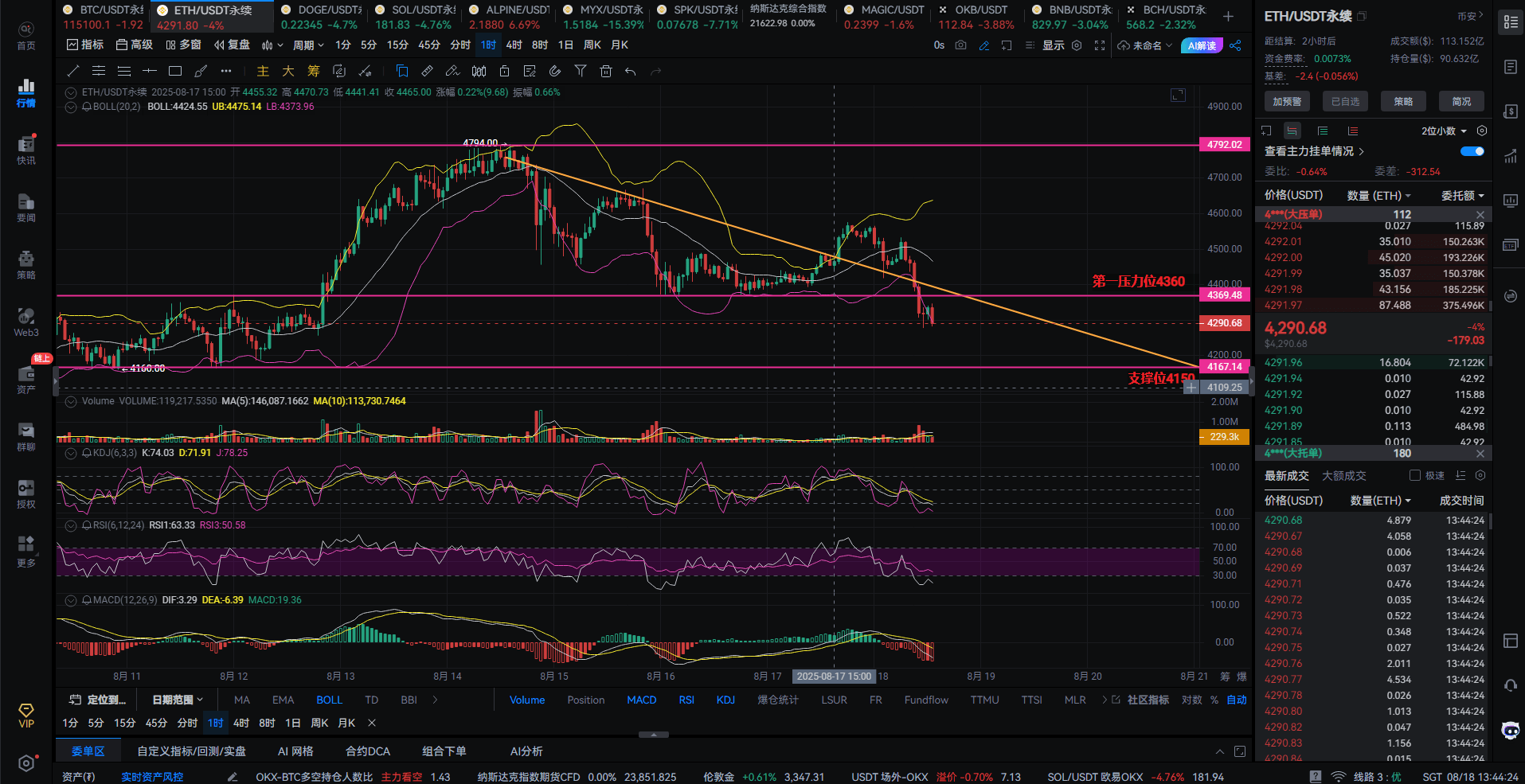
Task: Select the rectangle drawing tool
Action: pos(175,71)
